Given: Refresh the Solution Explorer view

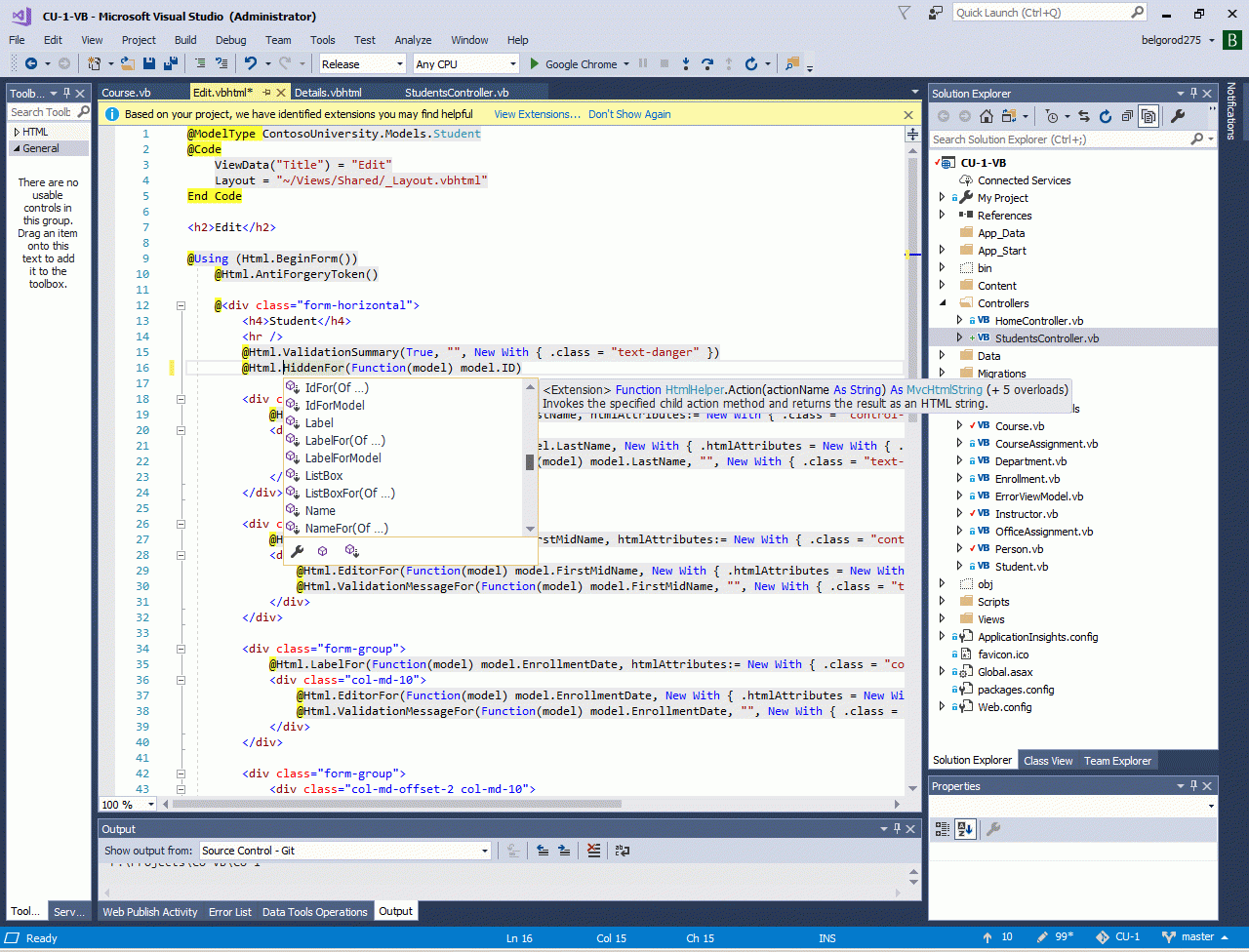Looking at the screenshot, I should coord(1106,116).
